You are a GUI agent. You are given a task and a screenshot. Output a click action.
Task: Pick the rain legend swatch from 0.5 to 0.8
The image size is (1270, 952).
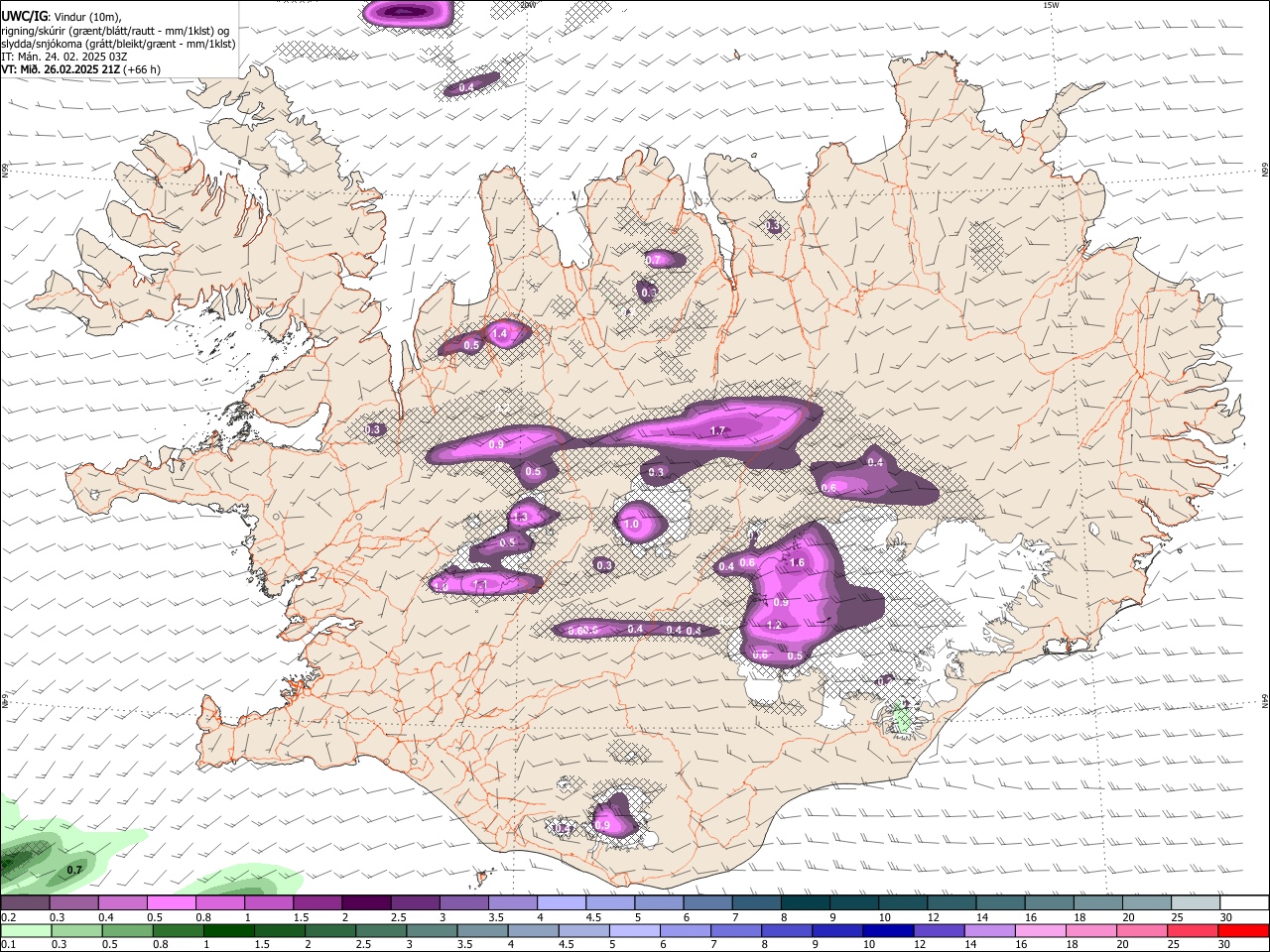(127, 931)
